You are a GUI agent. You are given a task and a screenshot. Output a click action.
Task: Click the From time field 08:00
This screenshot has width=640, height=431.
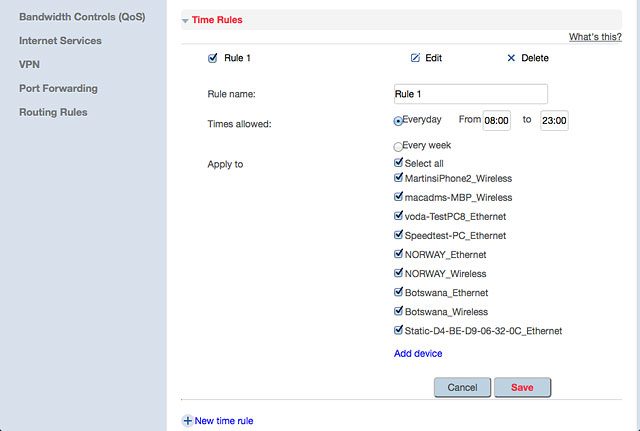tap(496, 120)
